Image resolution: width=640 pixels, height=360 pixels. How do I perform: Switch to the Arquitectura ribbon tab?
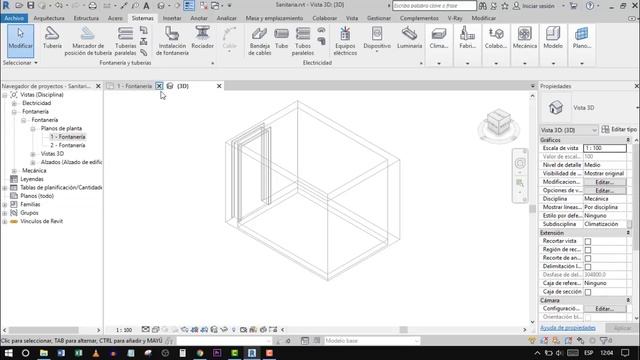(49, 18)
